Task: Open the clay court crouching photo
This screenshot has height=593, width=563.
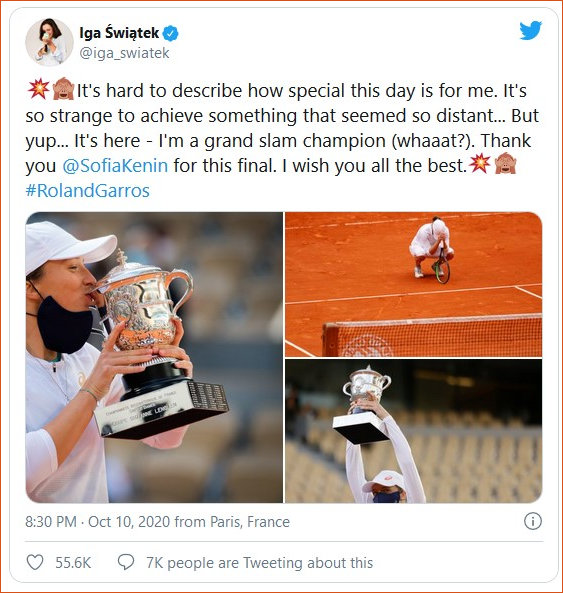Action: [x=414, y=284]
